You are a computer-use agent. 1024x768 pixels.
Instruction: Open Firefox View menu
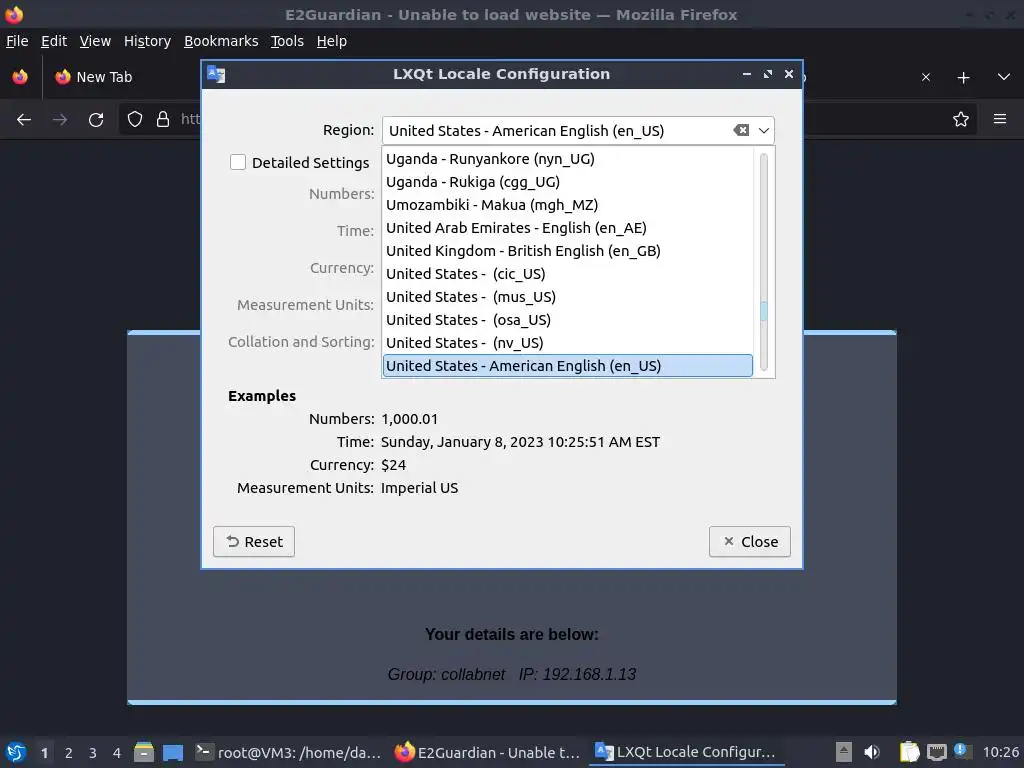(95, 41)
